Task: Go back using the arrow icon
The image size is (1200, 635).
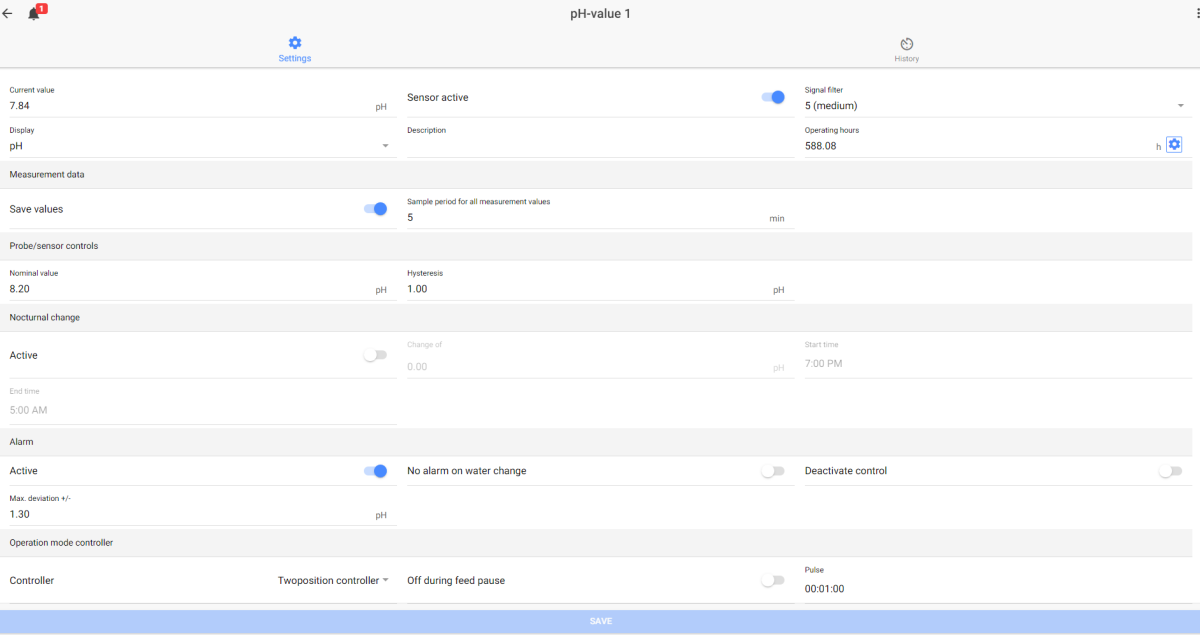Action: [x=8, y=14]
